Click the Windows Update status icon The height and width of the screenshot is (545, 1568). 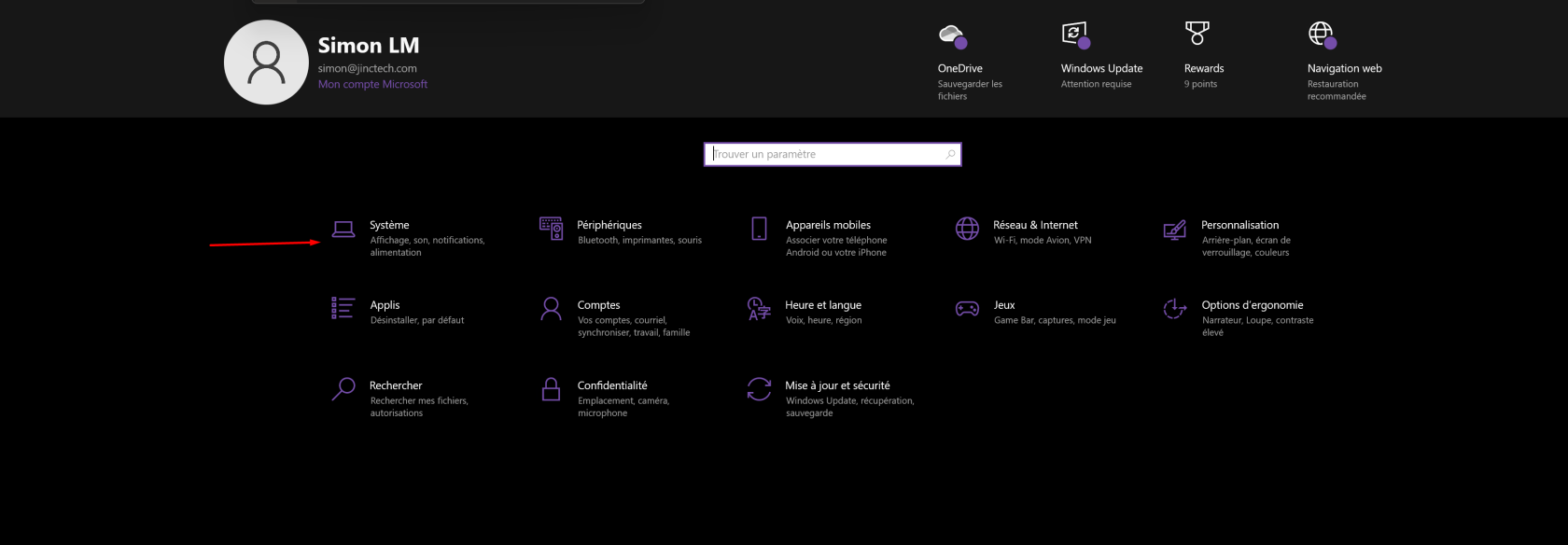click(x=1076, y=35)
